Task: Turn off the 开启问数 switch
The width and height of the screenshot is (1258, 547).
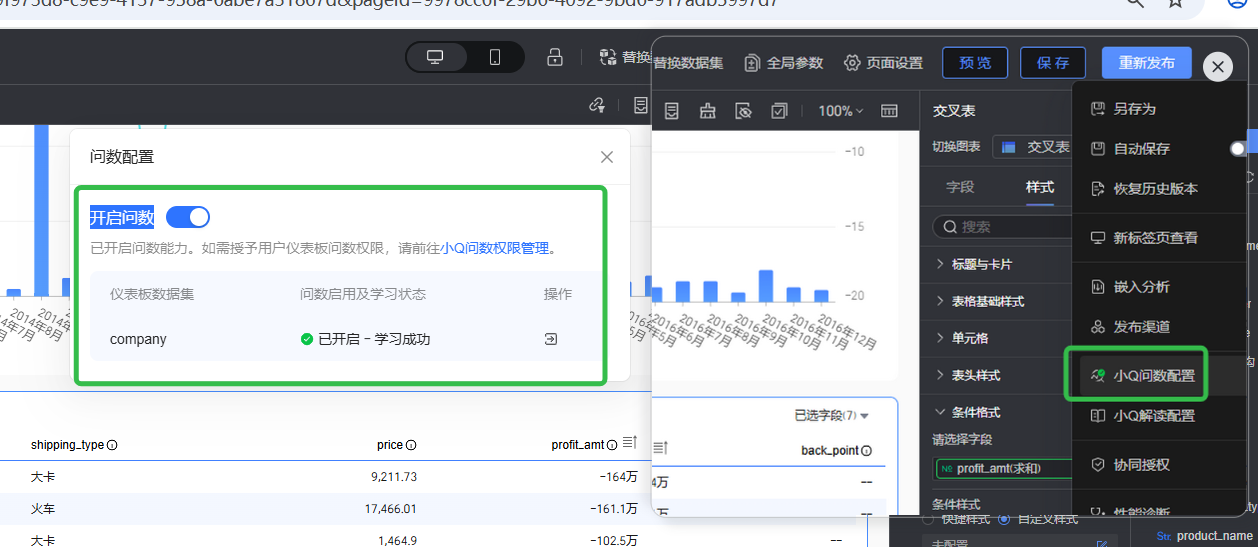Action: (x=187, y=217)
